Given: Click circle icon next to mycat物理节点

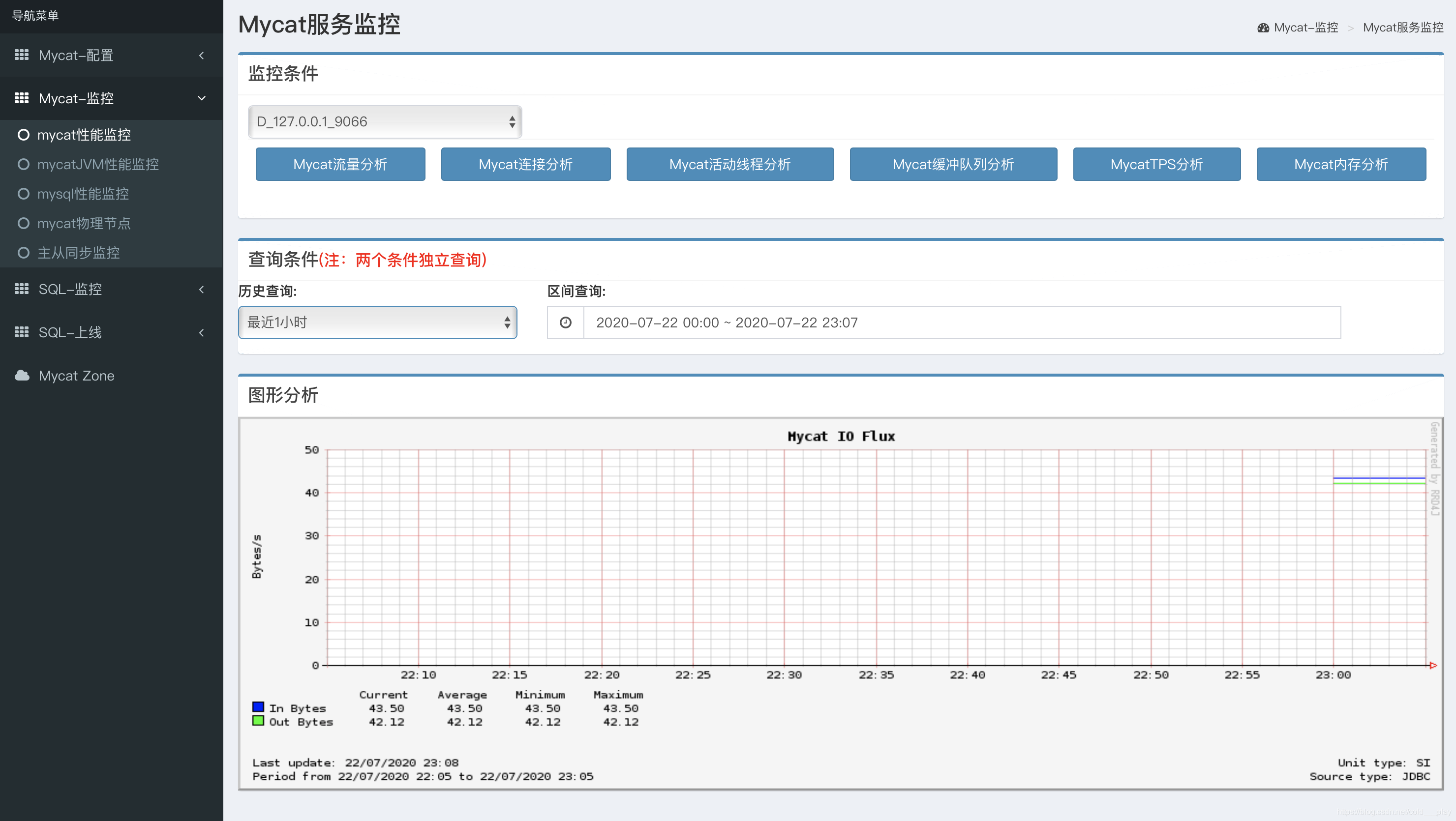Looking at the screenshot, I should pos(23,223).
